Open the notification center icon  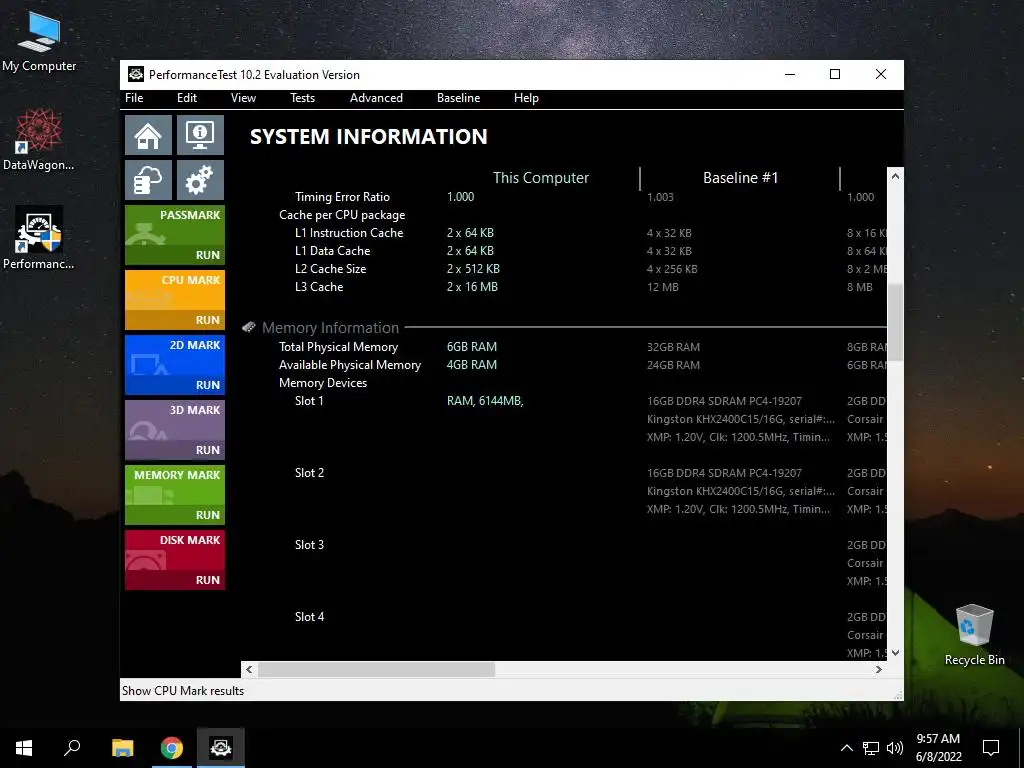tap(991, 748)
